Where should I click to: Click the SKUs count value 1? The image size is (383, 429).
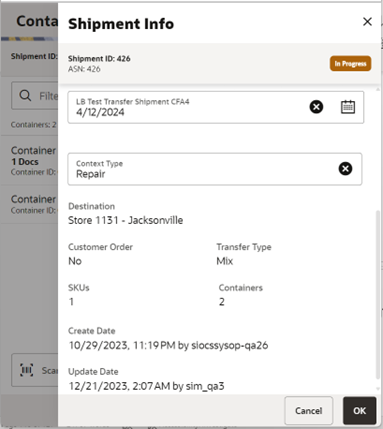click(x=71, y=302)
